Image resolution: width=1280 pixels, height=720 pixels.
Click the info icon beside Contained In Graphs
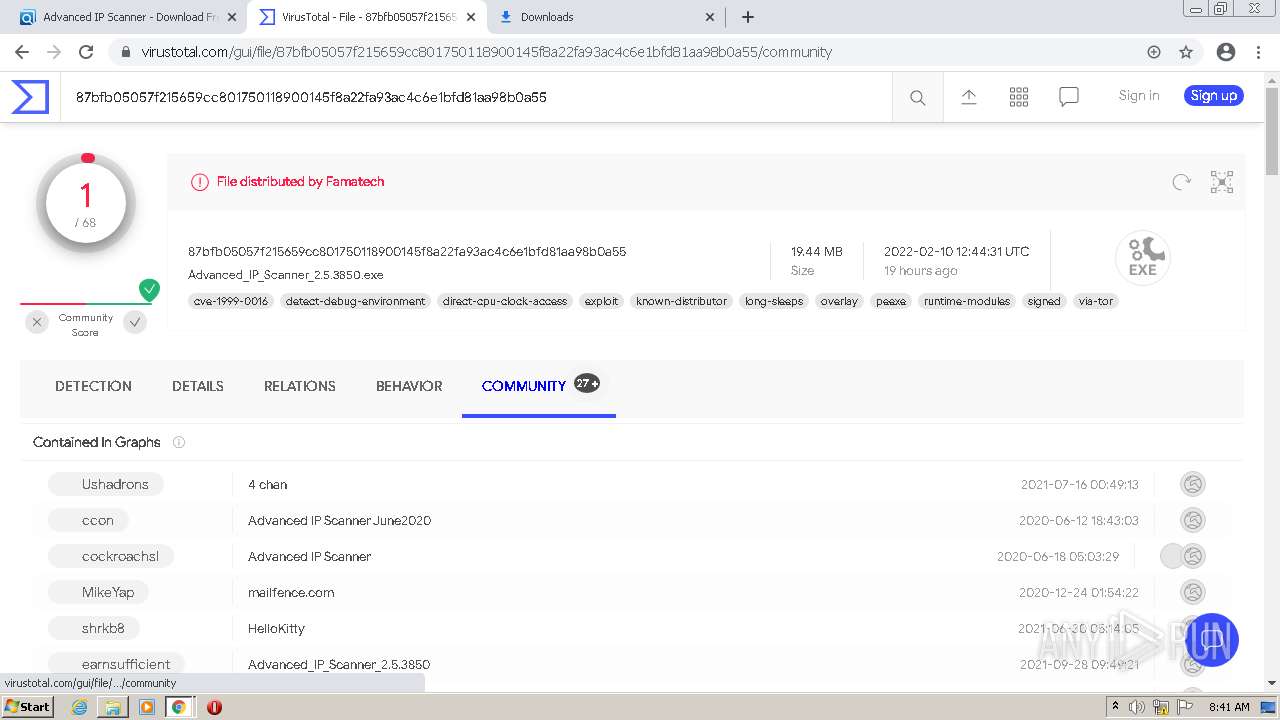(x=179, y=442)
